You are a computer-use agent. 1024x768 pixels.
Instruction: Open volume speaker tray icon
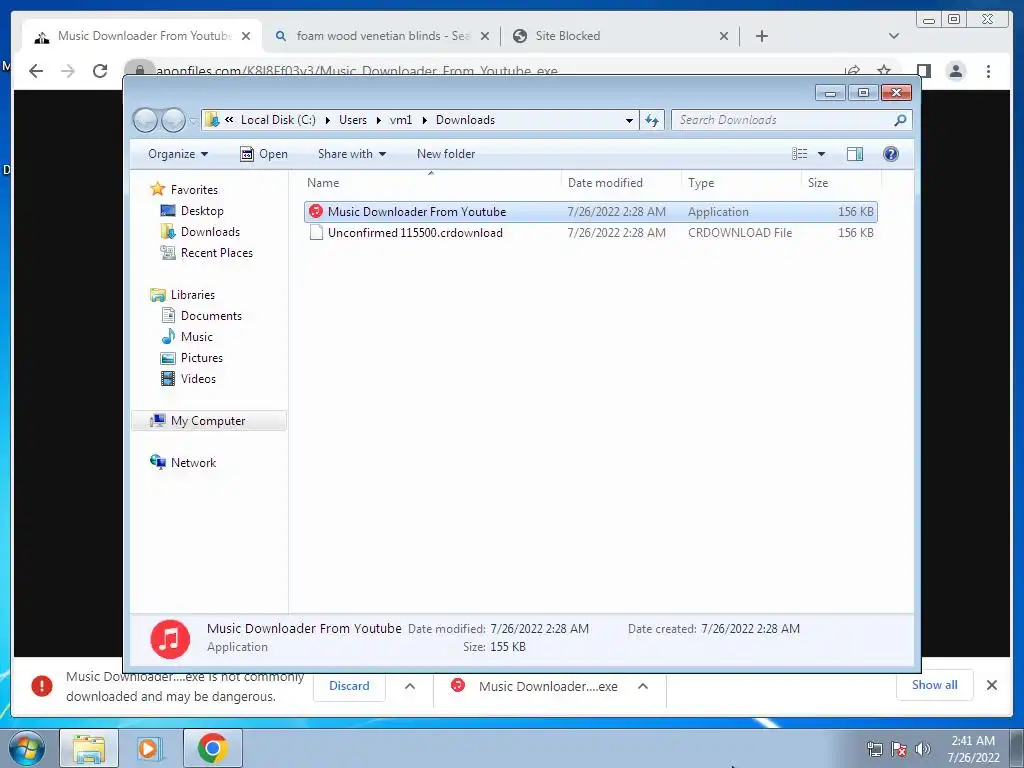pos(922,749)
